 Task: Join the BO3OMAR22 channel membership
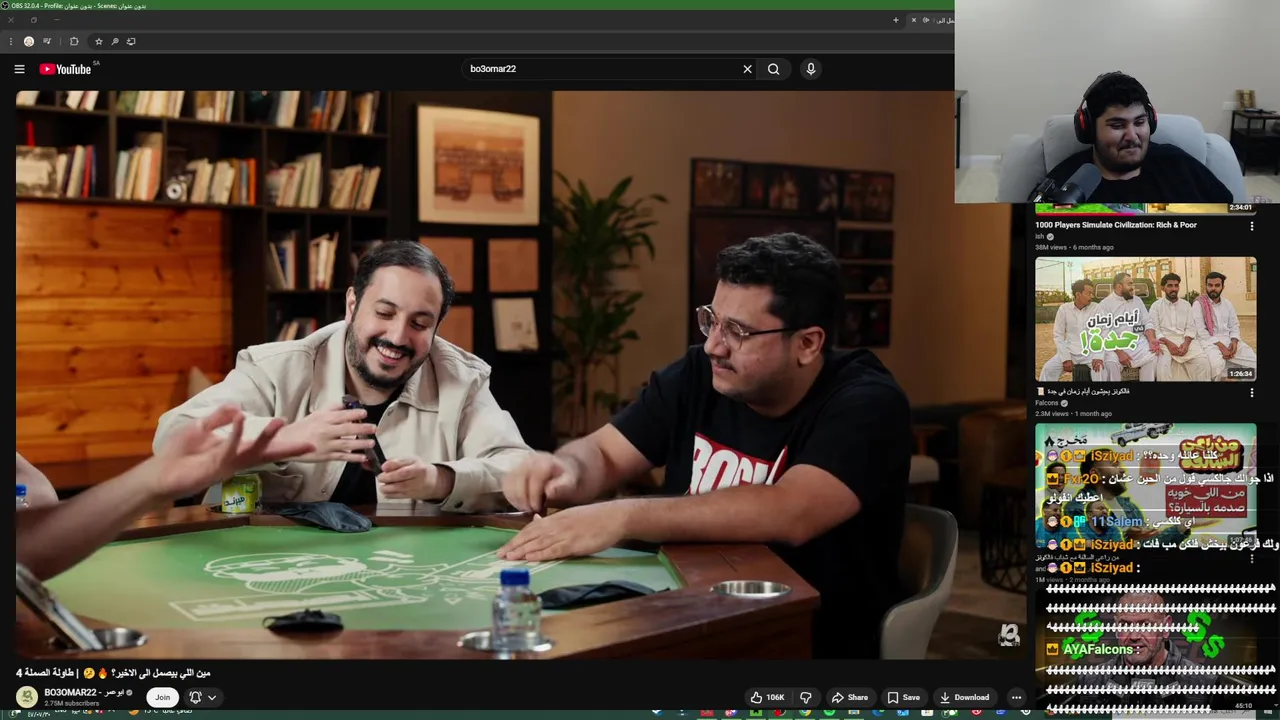162,697
